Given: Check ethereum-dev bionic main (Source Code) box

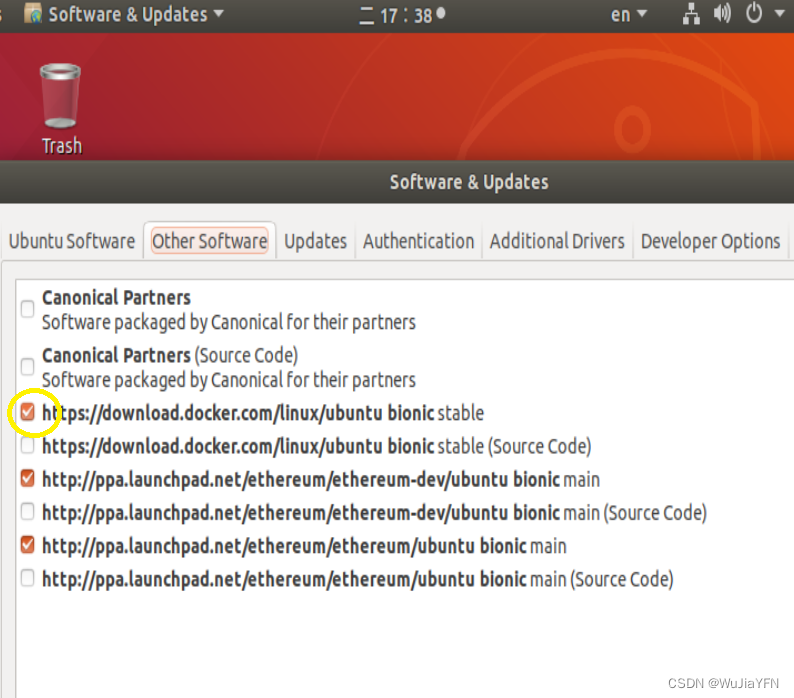Looking at the screenshot, I should 27,512.
